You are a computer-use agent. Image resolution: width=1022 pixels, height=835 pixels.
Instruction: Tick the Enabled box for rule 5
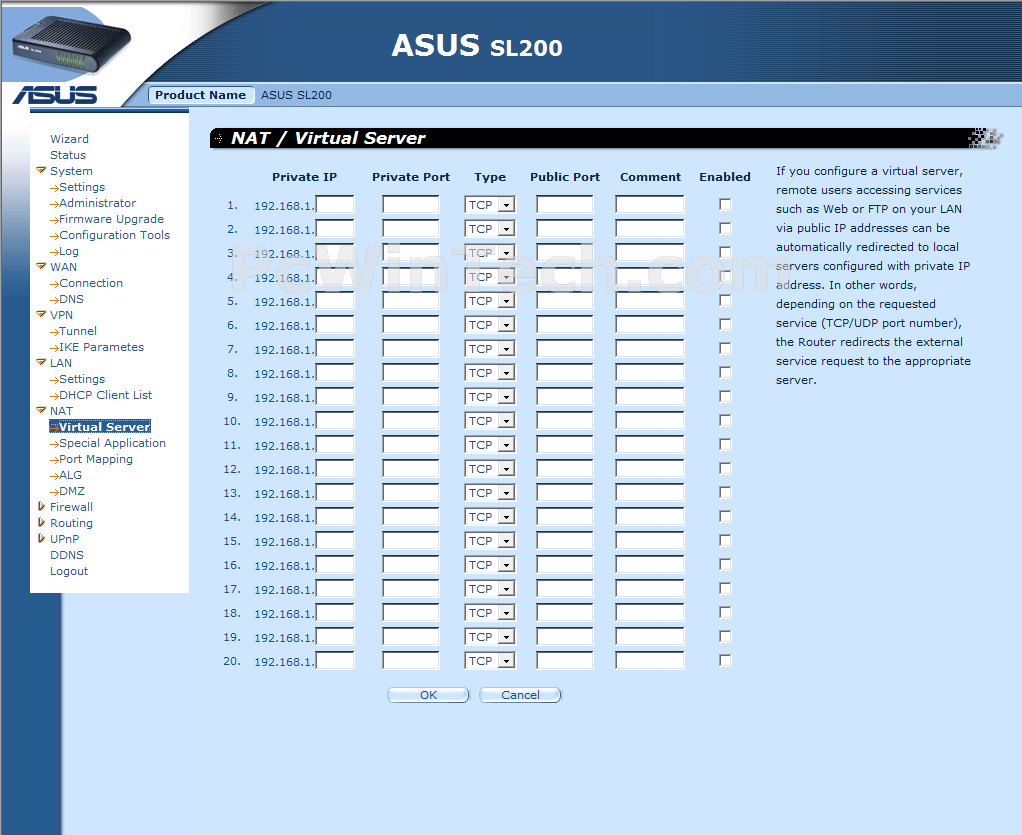(725, 300)
